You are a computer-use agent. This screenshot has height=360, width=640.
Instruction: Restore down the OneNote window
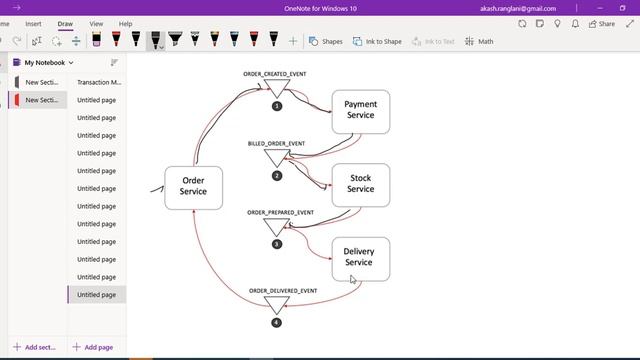622,8
